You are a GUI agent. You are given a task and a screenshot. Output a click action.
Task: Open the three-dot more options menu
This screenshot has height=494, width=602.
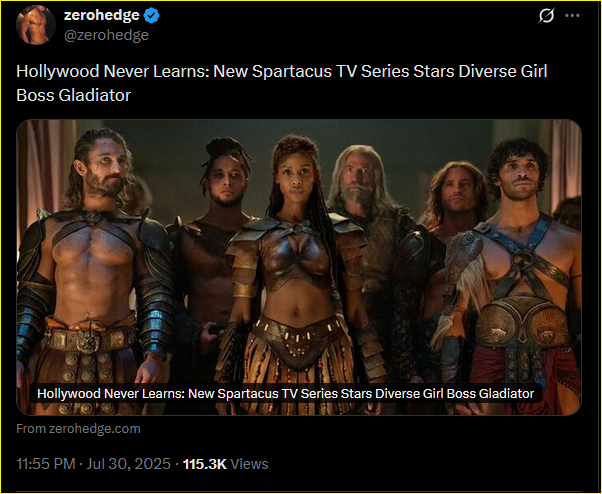click(572, 16)
